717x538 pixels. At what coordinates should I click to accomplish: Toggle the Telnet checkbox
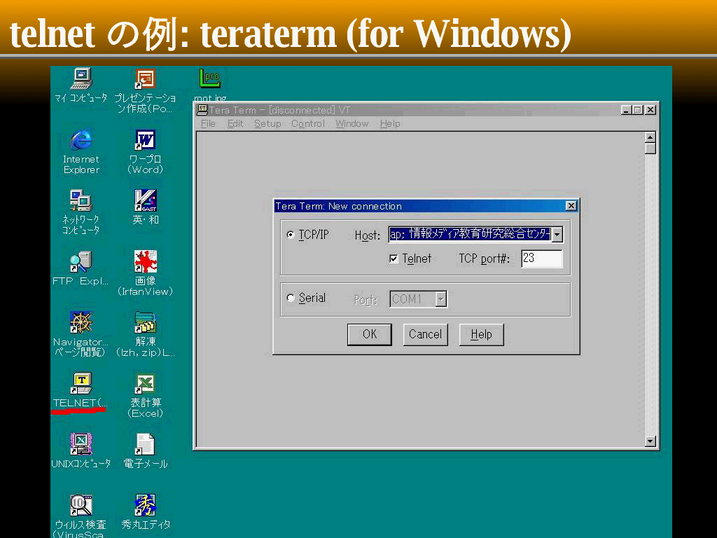[393, 259]
